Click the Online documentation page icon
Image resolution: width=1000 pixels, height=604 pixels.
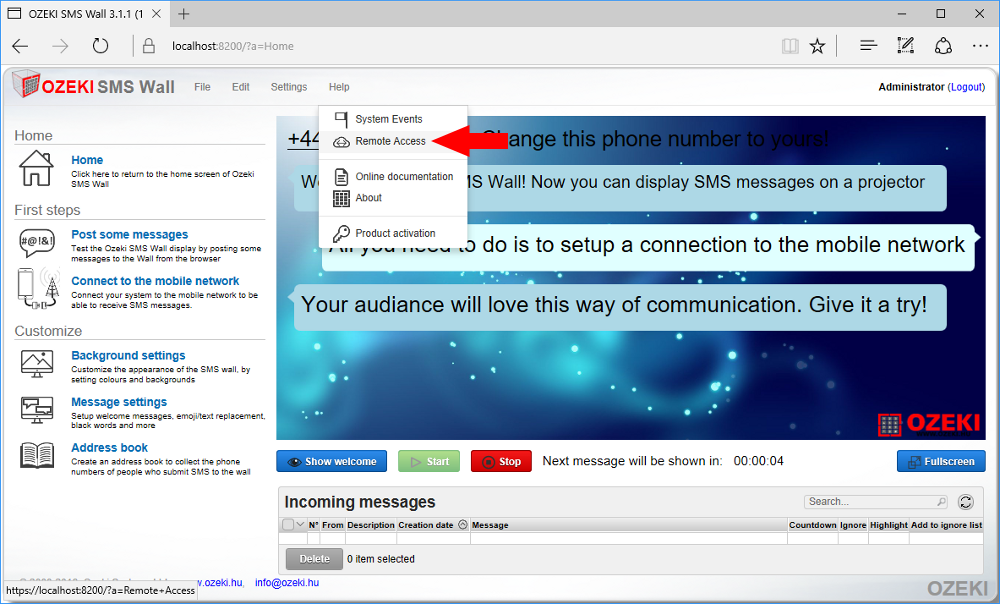[x=342, y=177]
